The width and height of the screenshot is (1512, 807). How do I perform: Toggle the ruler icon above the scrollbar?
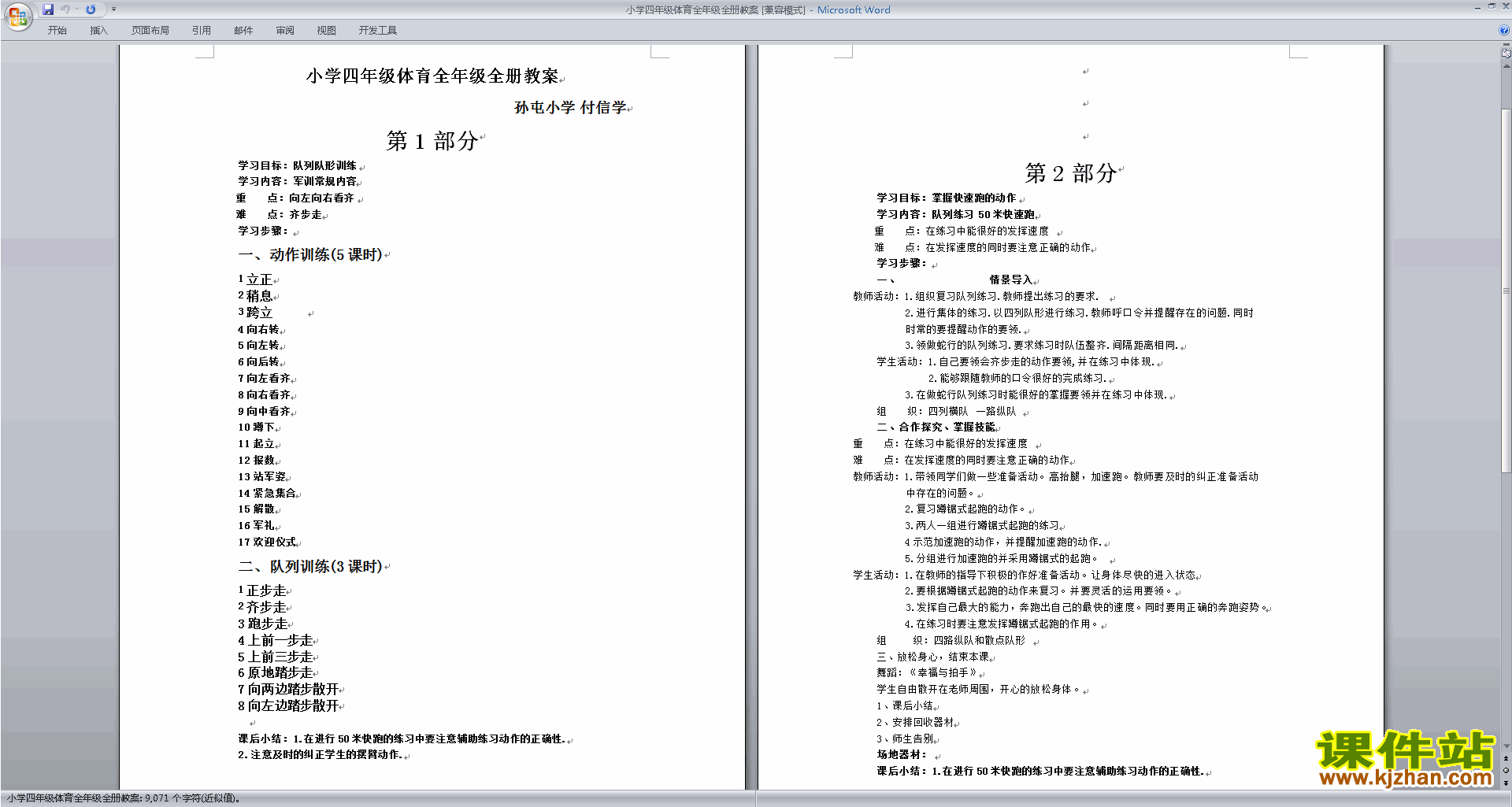[x=1506, y=53]
